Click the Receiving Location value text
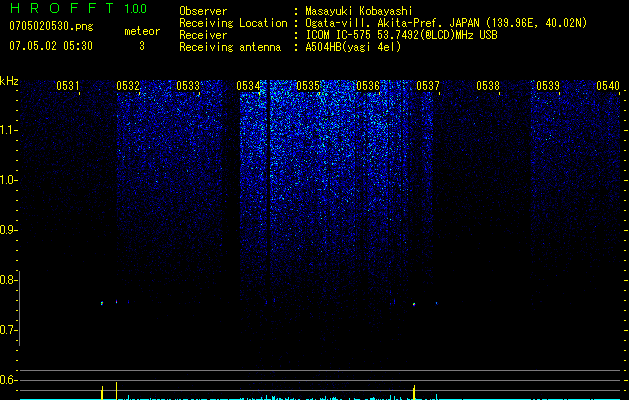This screenshot has width=629, height=400. pyautogui.click(x=446, y=23)
